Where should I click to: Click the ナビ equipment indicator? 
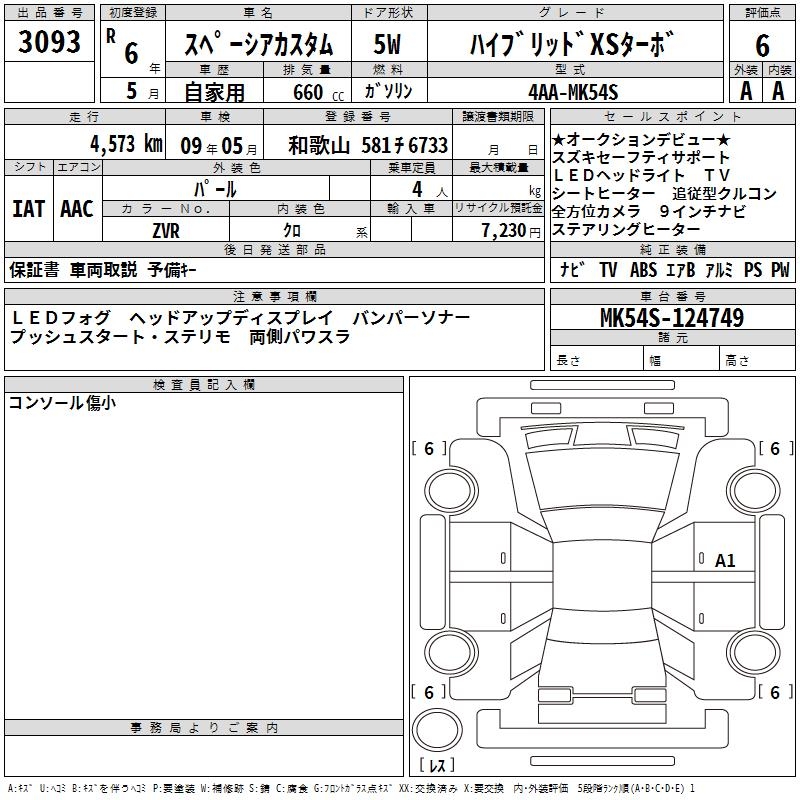[x=572, y=270]
